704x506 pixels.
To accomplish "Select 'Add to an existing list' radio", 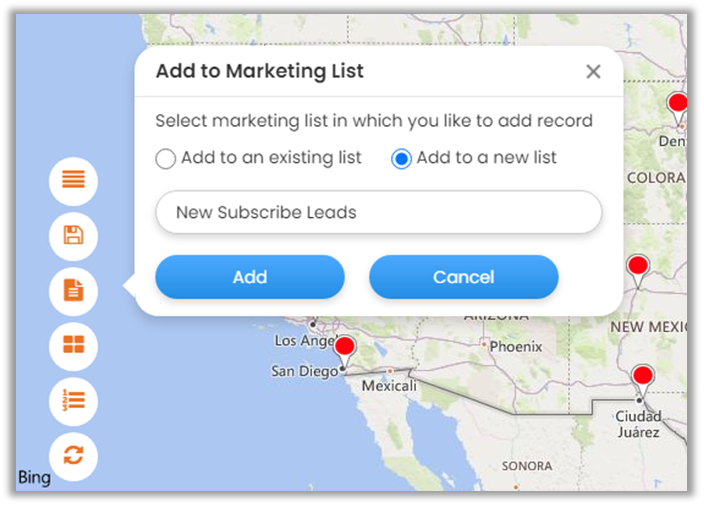I will click(x=166, y=159).
